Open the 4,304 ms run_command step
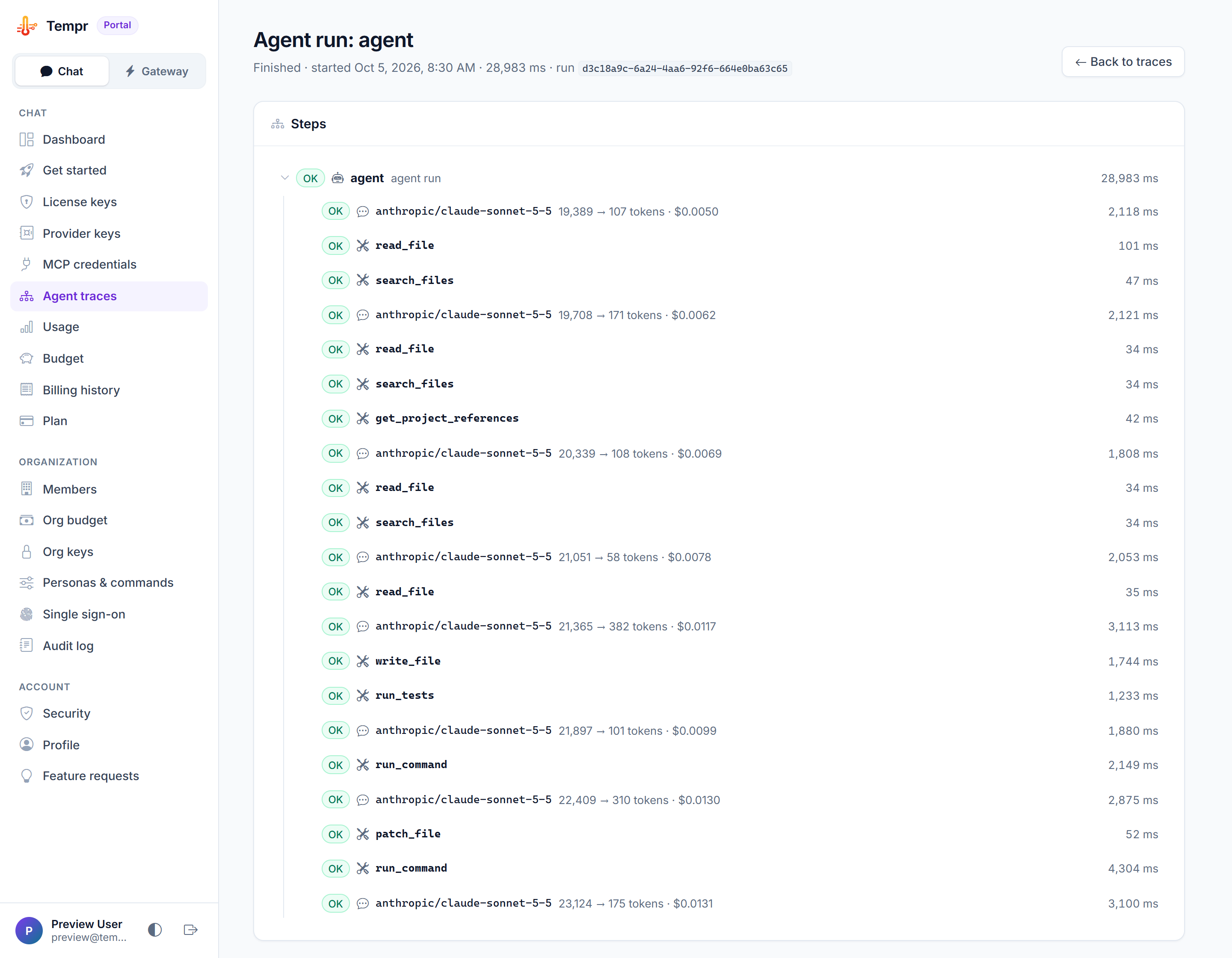 point(740,869)
